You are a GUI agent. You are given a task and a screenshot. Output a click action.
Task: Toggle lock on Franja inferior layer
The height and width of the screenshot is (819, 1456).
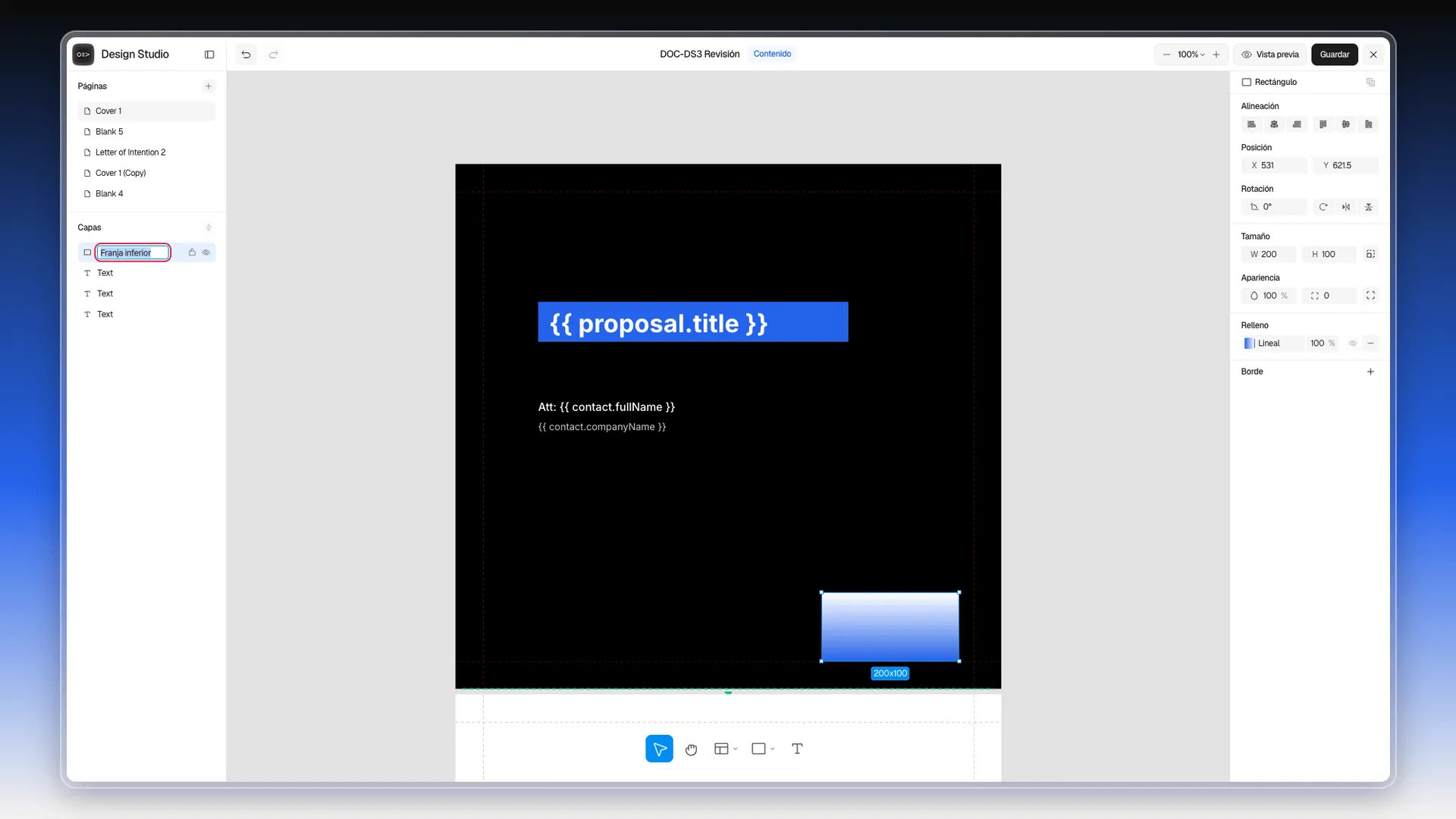(192, 253)
